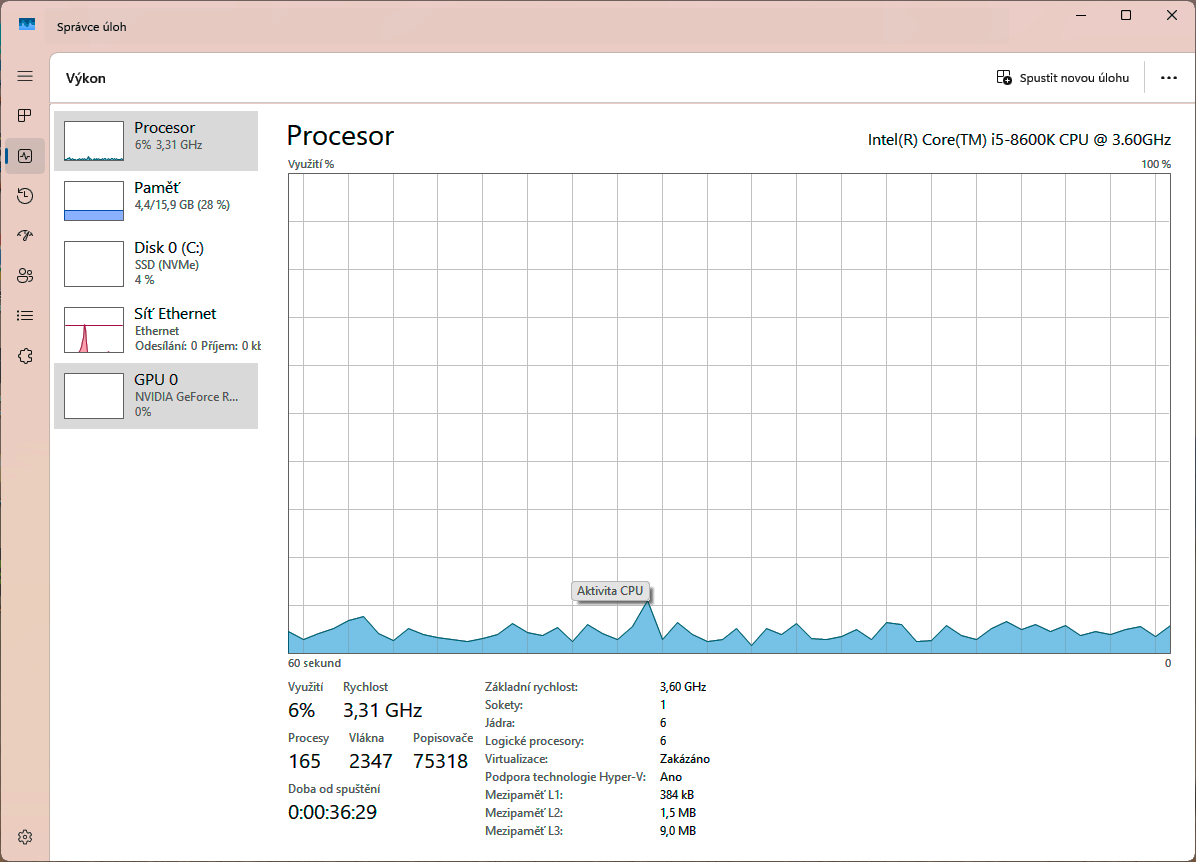Select the Performance page sidebar icon
The height and width of the screenshot is (862, 1196).
(x=25, y=156)
